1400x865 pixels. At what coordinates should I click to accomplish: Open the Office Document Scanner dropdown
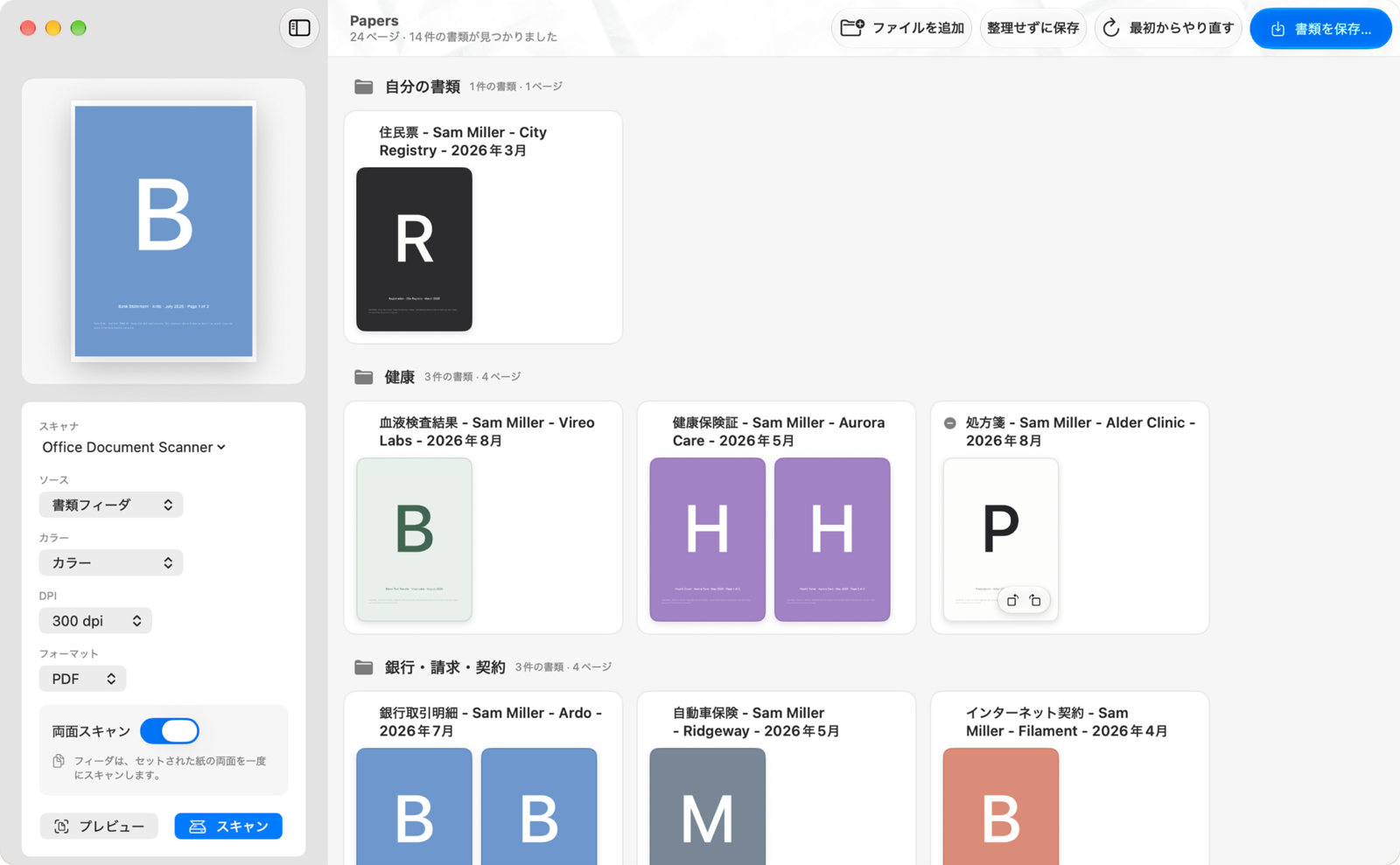point(134,447)
